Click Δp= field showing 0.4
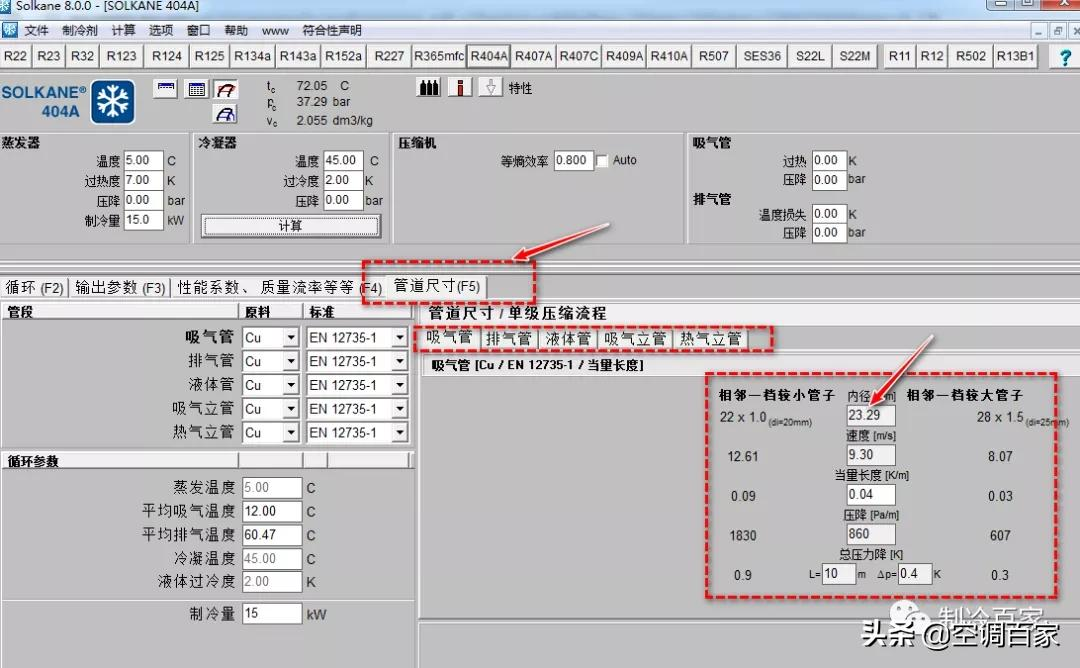The height and width of the screenshot is (668, 1080). click(x=915, y=574)
